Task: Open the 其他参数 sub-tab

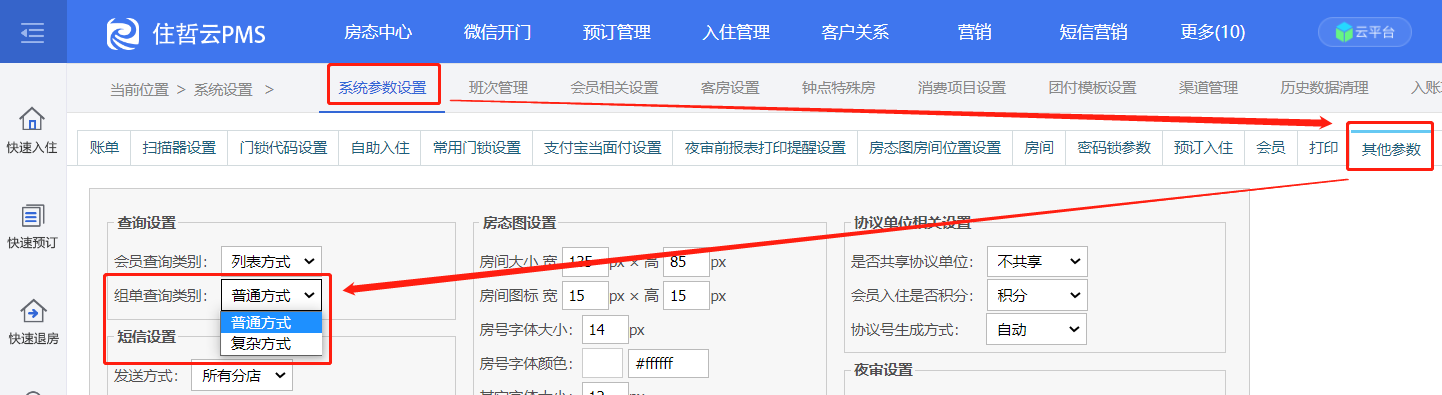Action: (x=1390, y=150)
